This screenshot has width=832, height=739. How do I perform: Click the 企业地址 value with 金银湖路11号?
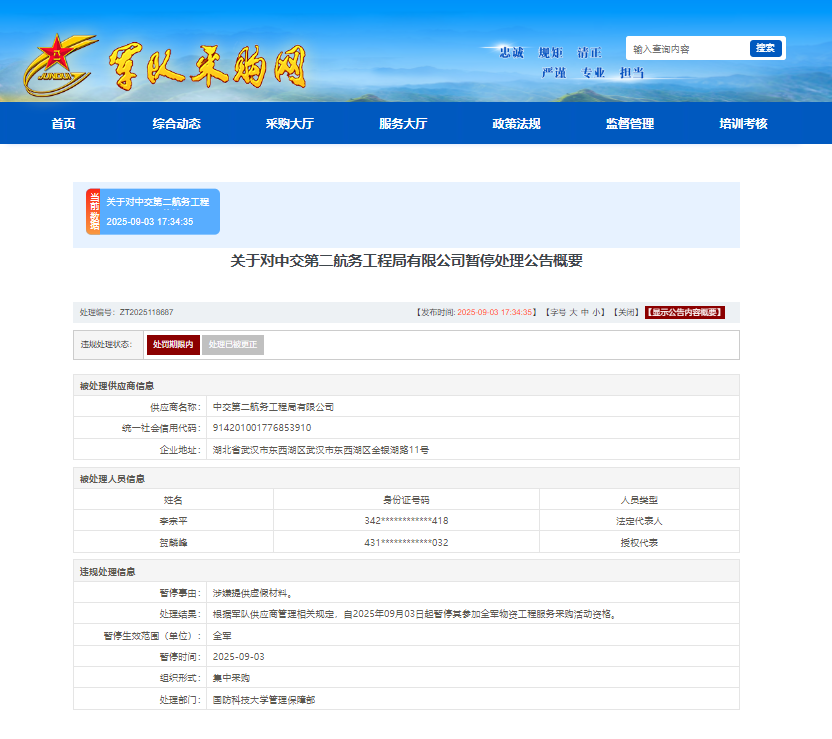pos(321,450)
